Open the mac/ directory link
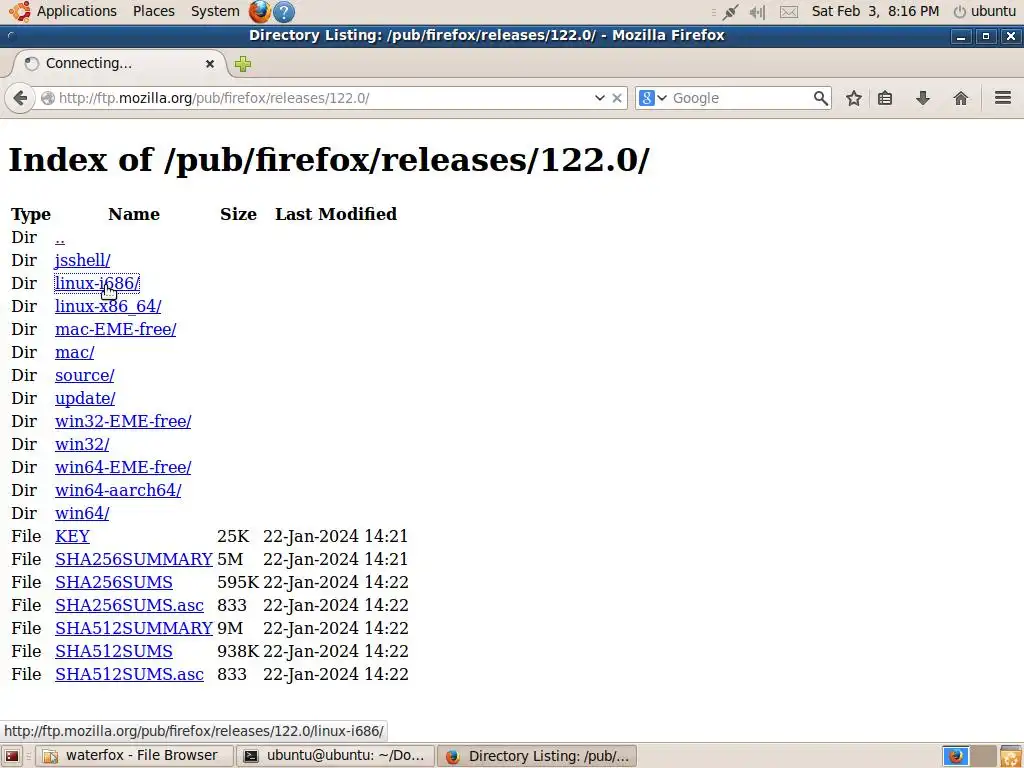Image resolution: width=1024 pixels, height=768 pixels. [74, 353]
